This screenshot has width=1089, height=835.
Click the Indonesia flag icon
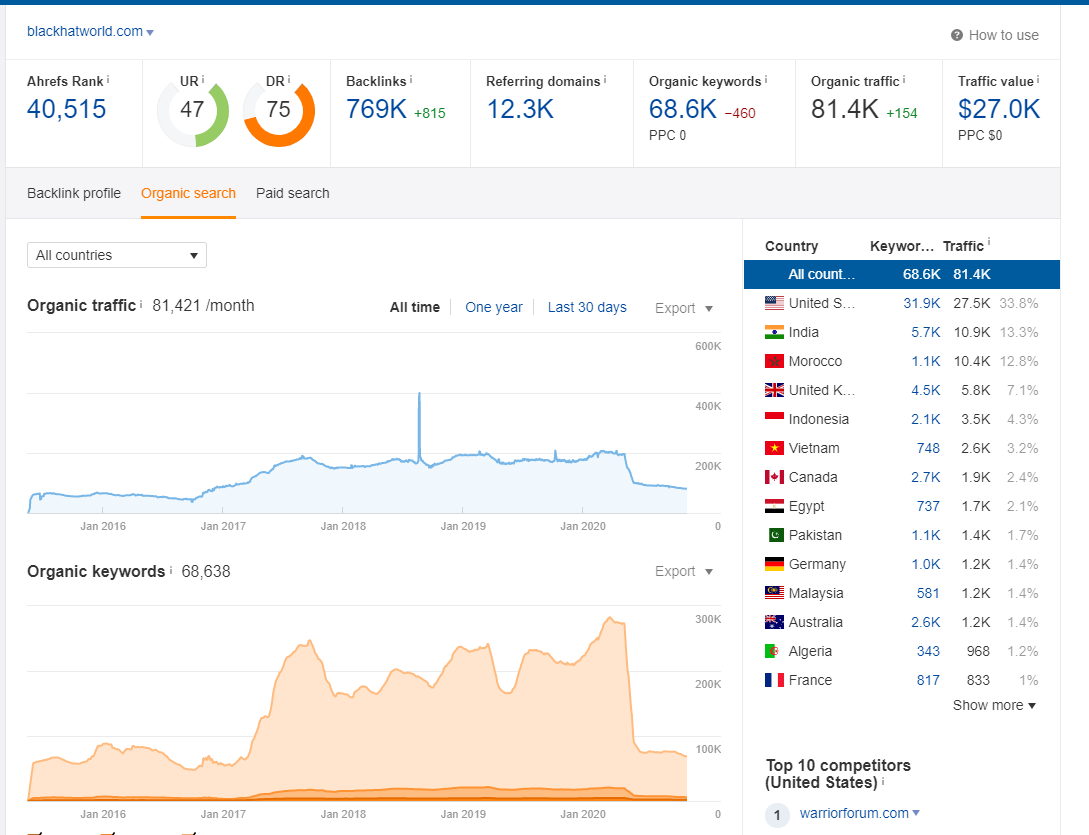click(x=774, y=419)
